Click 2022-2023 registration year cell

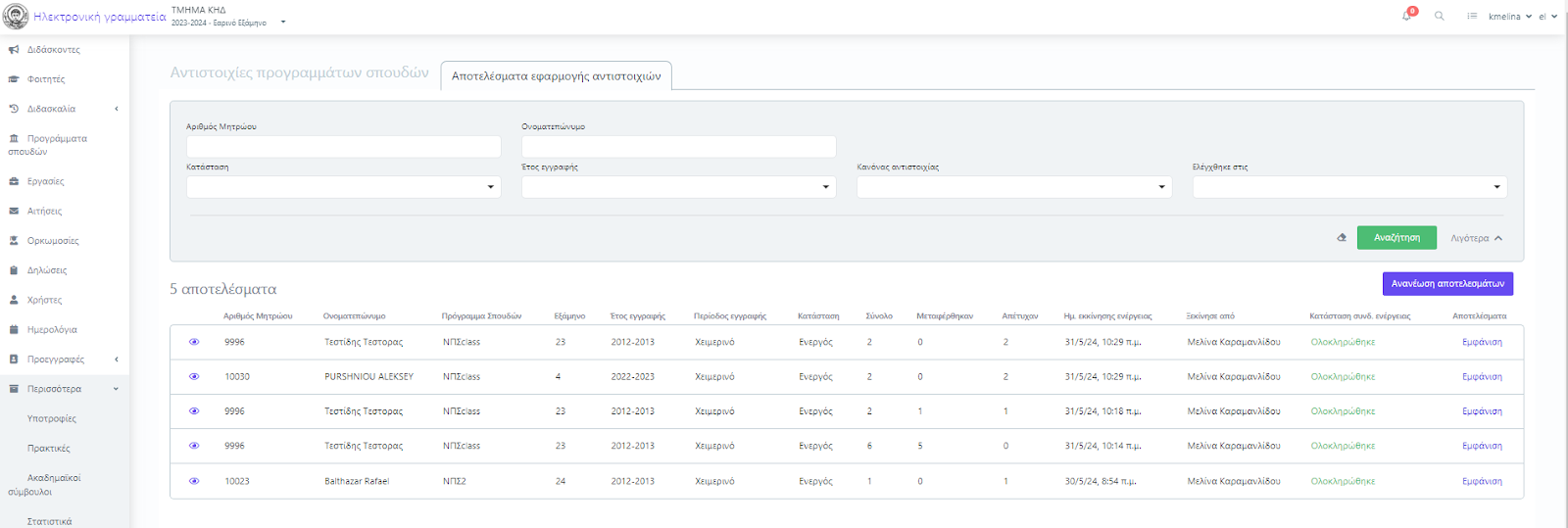(633, 376)
